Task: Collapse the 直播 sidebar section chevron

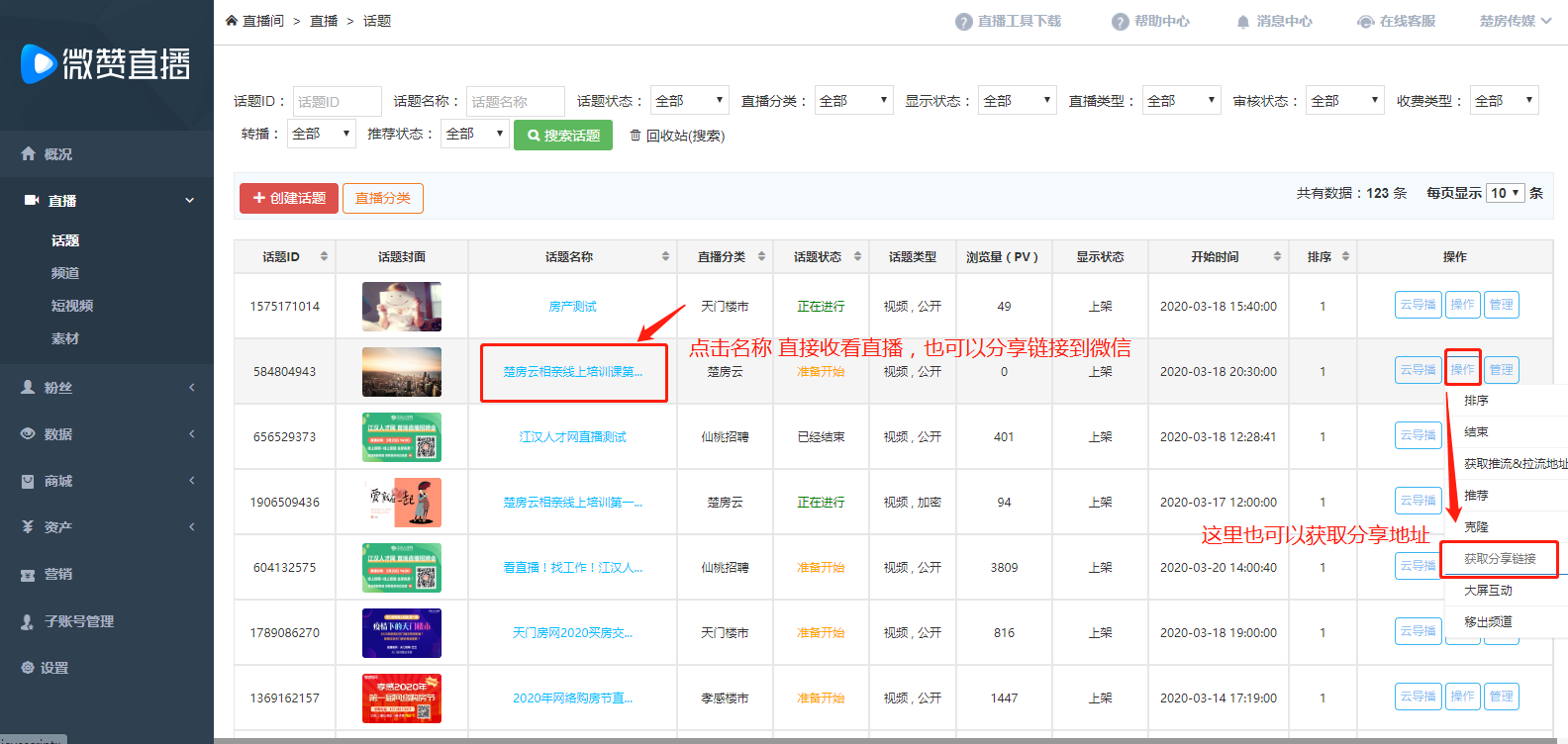Action: (190, 201)
